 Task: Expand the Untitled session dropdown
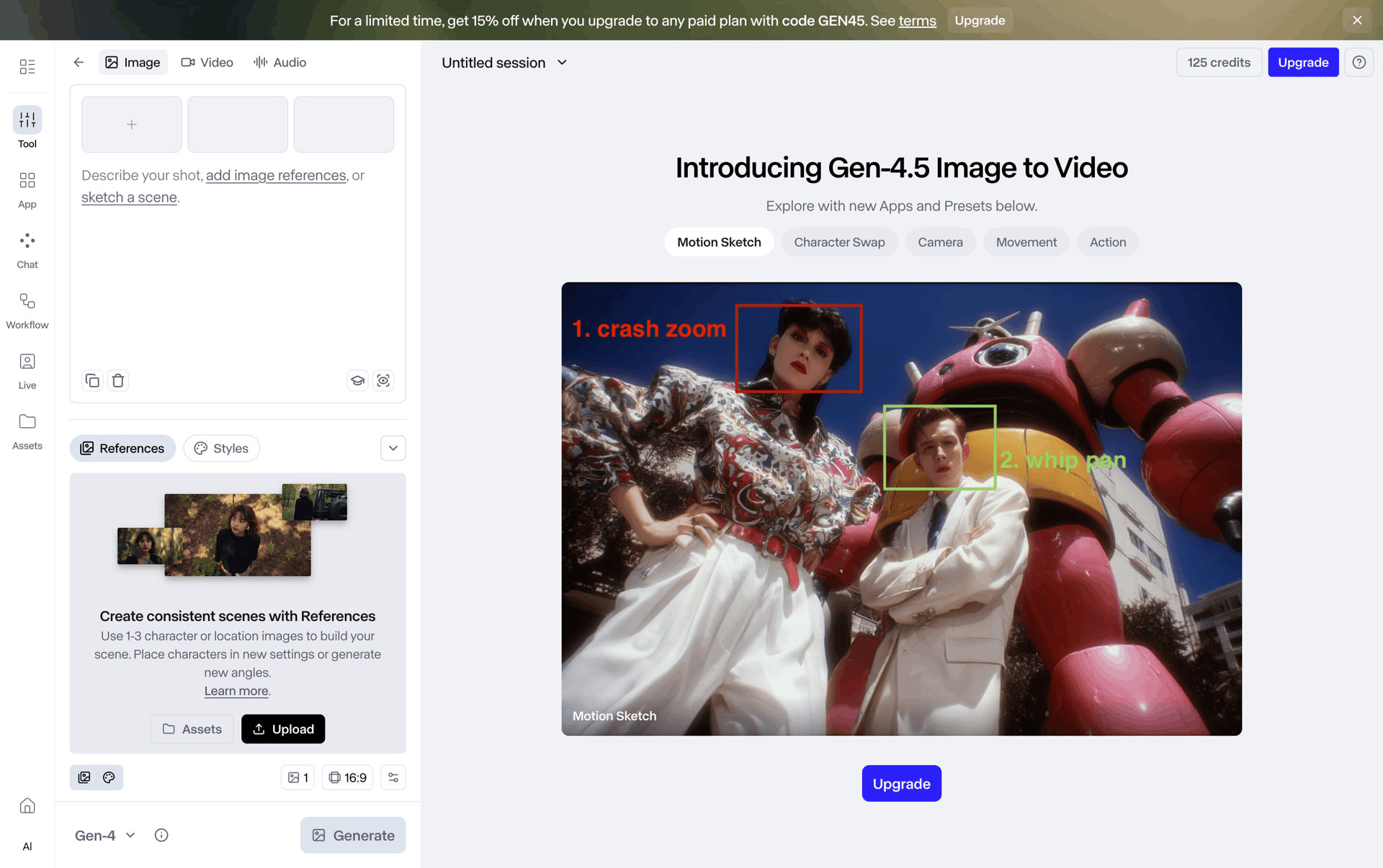click(504, 63)
